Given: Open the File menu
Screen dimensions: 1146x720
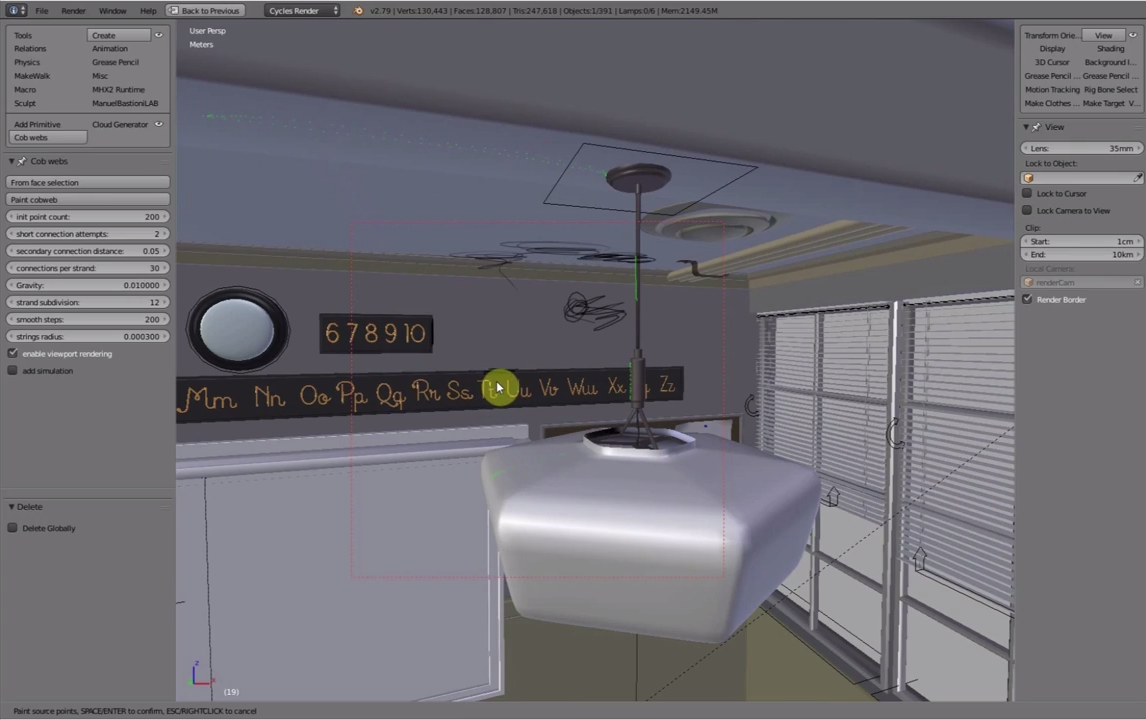Looking at the screenshot, I should click(x=42, y=11).
